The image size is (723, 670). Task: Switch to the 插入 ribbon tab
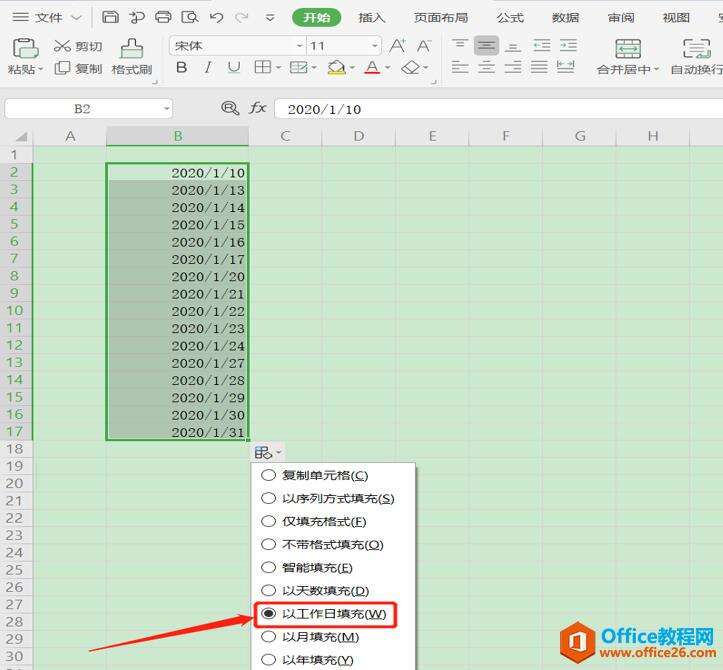pos(372,18)
